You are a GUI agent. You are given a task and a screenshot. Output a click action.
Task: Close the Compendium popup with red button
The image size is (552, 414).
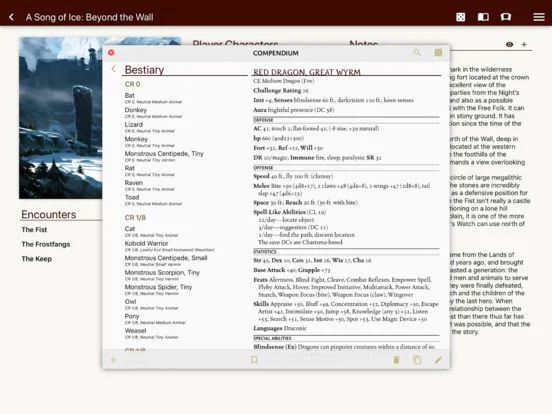point(111,52)
